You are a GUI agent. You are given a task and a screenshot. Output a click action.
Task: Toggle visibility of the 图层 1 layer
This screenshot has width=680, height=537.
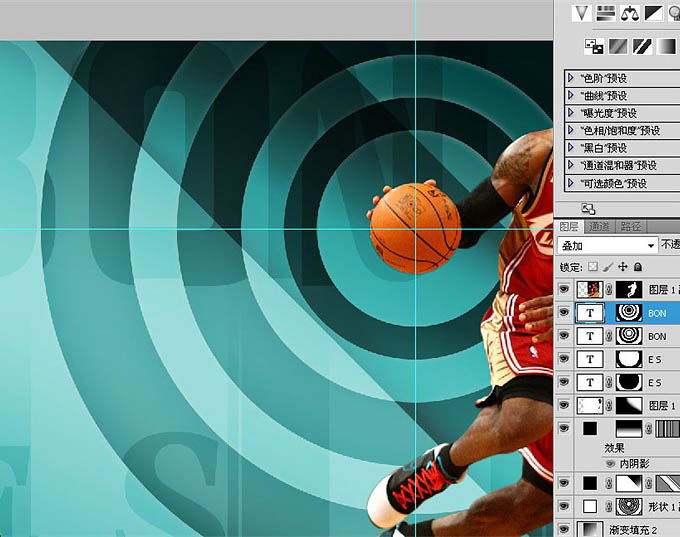pyautogui.click(x=564, y=405)
